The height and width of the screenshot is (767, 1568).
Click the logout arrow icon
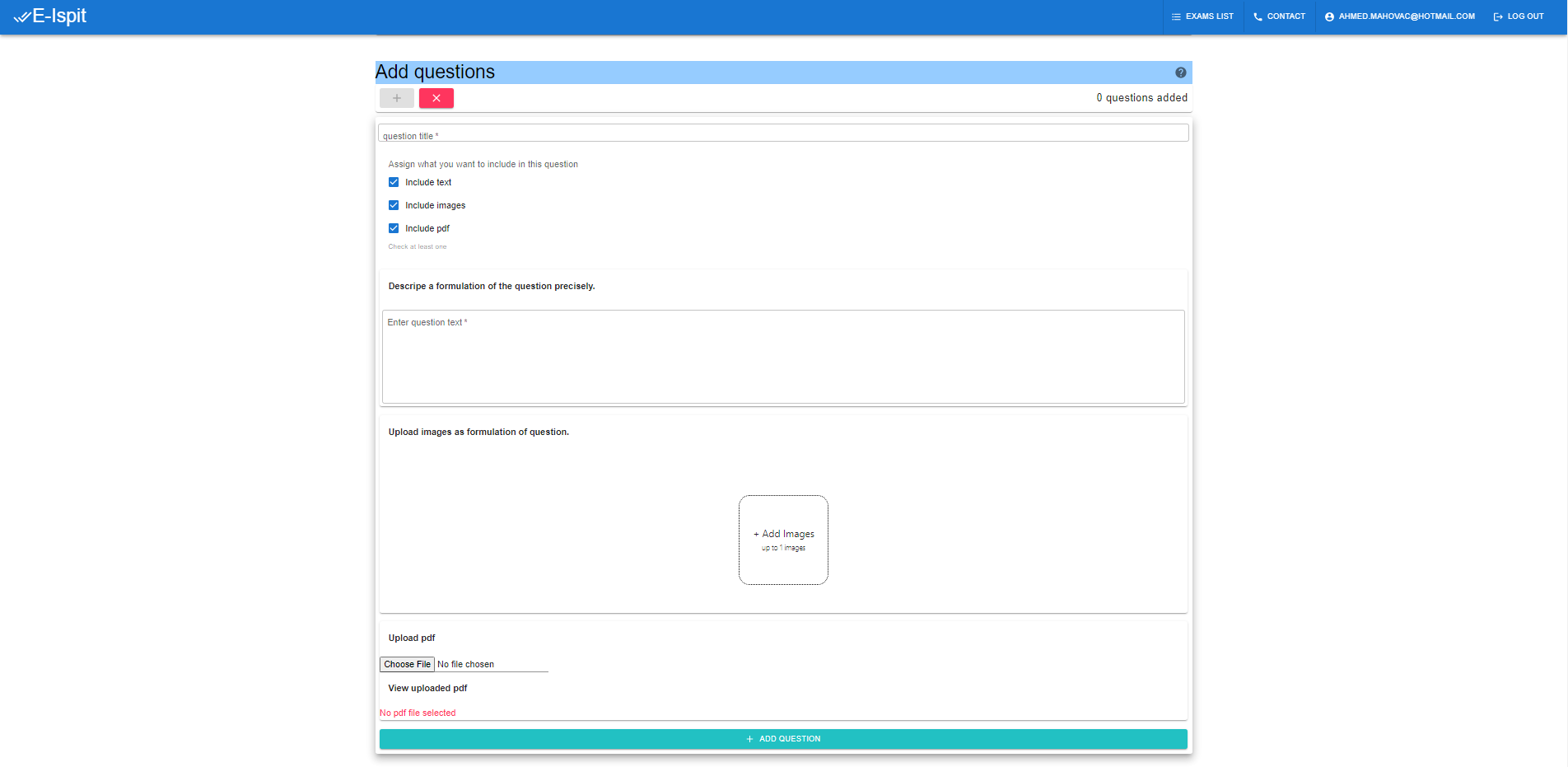(x=1496, y=16)
